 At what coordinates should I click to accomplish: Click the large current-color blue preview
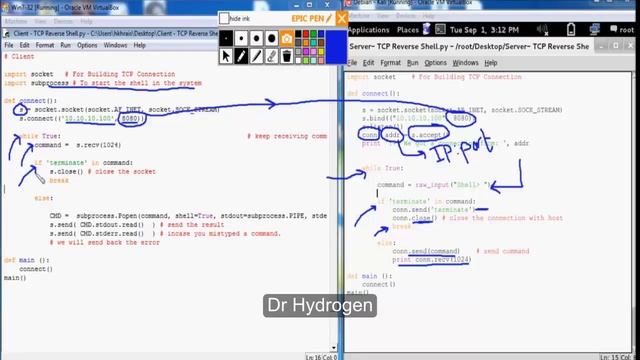(336, 47)
